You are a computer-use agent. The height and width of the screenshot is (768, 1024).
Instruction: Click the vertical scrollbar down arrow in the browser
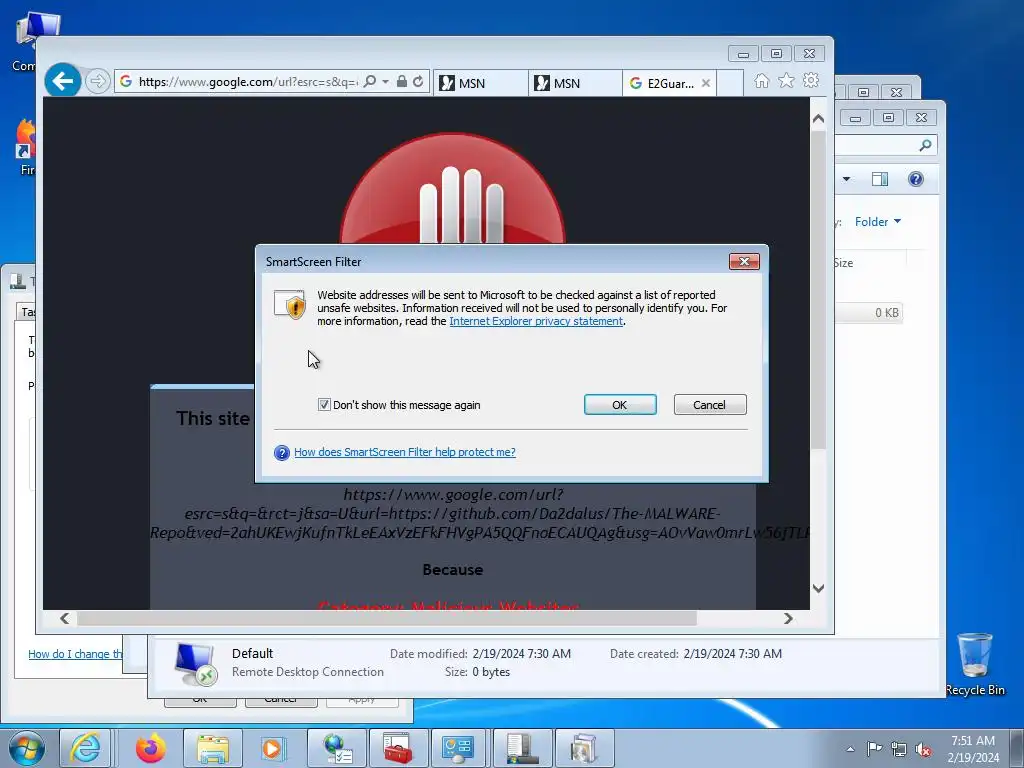[818, 588]
